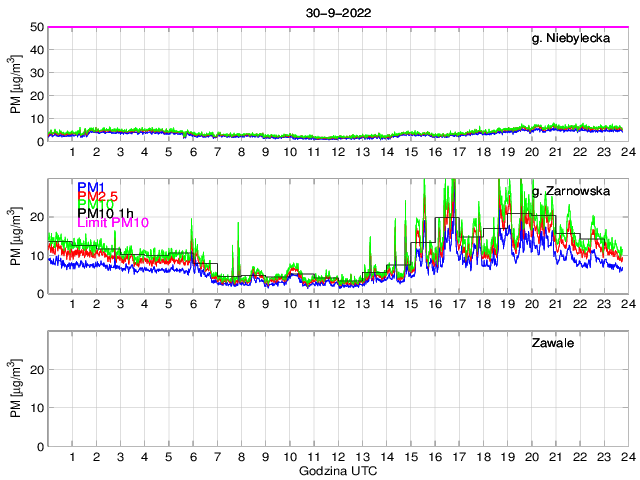Viewport: 640px width, 480px height.
Task: Click the red PM2.5 legend entry
Action: (97, 199)
